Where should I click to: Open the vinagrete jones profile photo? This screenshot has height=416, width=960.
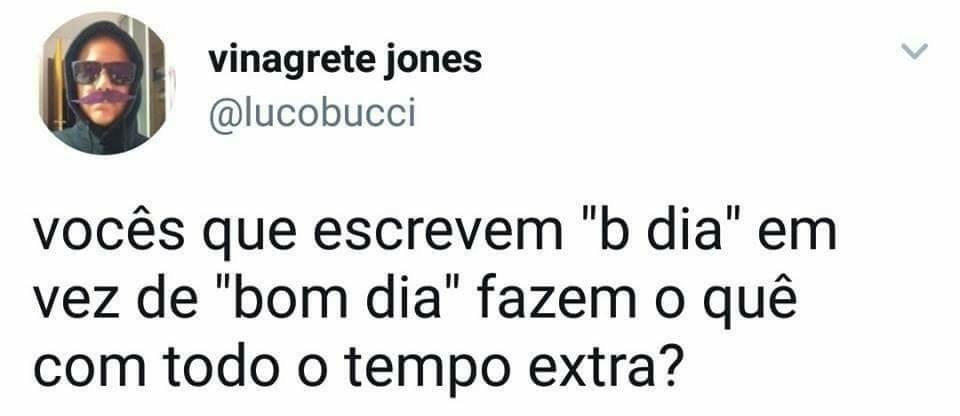104,84
